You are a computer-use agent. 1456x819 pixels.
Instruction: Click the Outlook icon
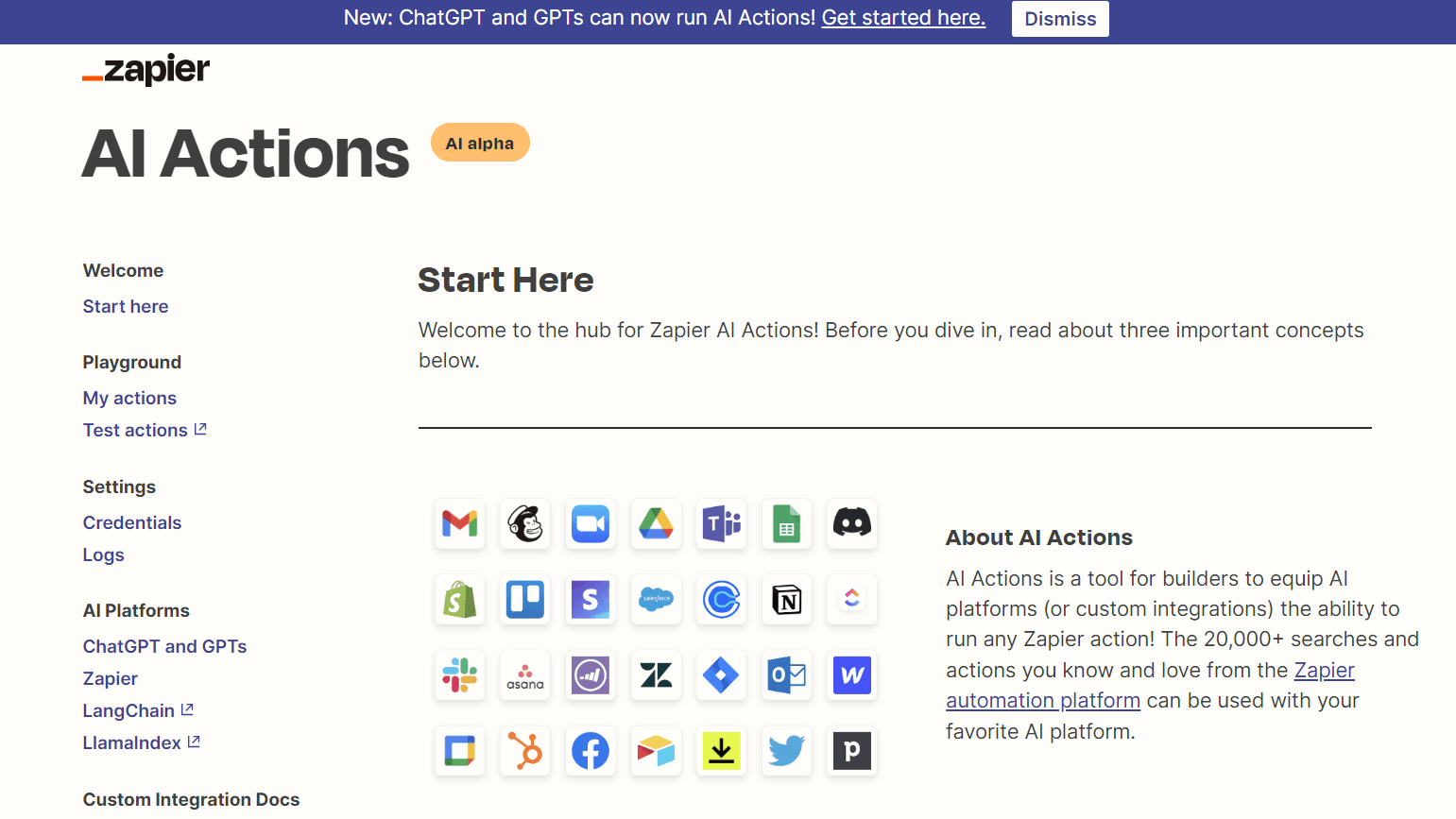click(x=786, y=675)
